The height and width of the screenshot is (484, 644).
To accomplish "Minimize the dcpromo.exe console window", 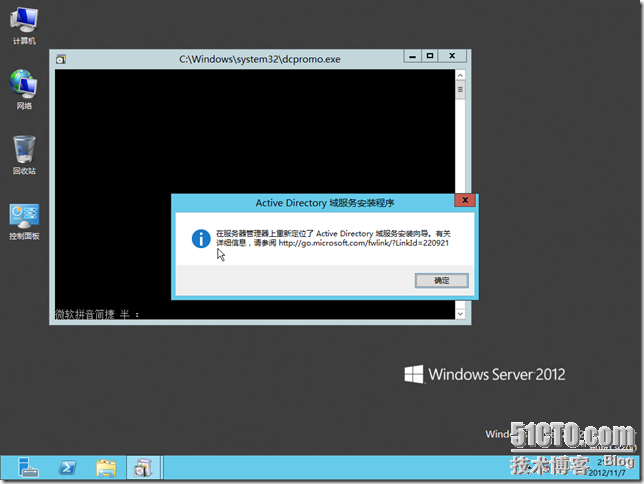I will tap(413, 56).
